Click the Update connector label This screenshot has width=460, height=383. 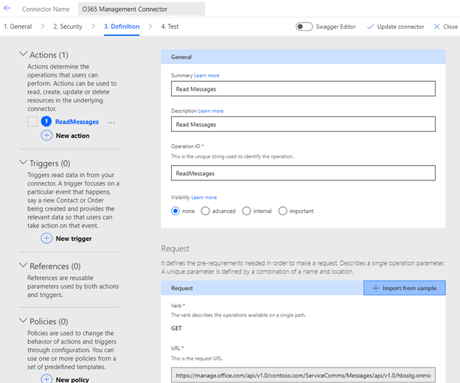[400, 27]
